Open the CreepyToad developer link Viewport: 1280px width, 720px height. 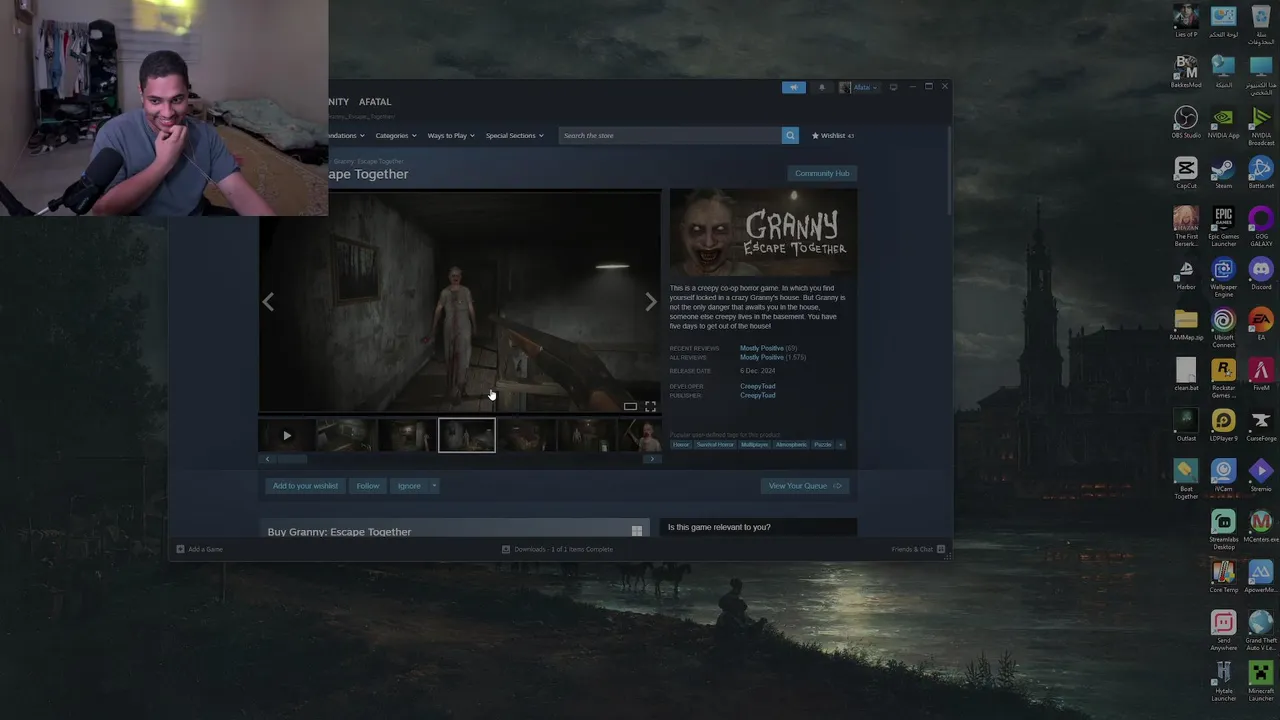point(757,386)
